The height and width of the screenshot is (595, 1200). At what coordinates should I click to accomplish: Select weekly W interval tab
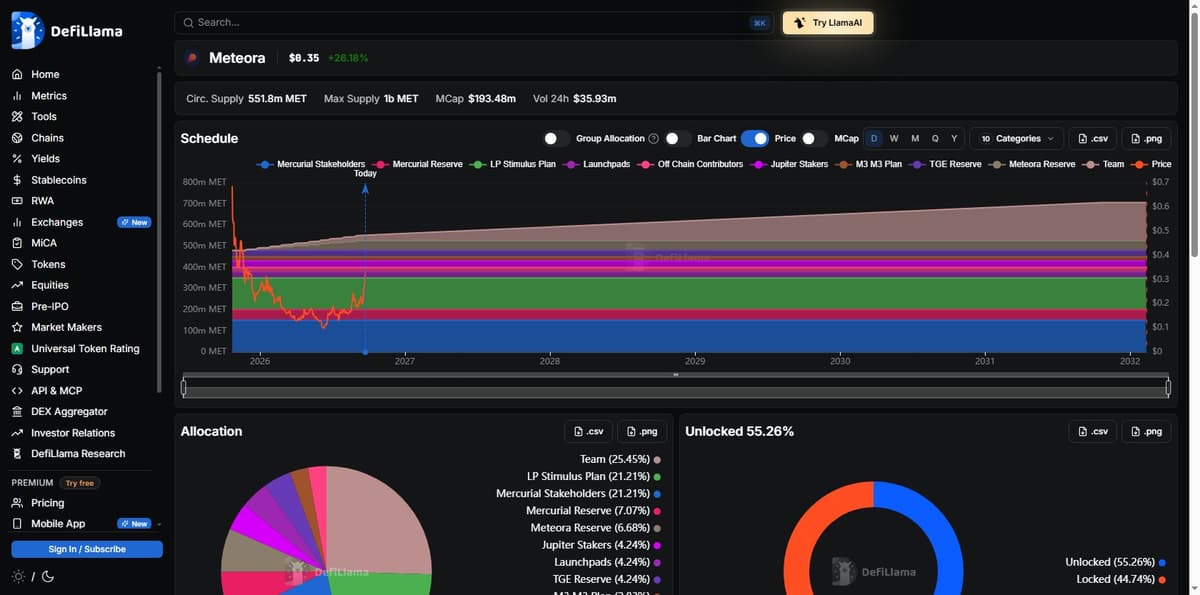(x=894, y=139)
